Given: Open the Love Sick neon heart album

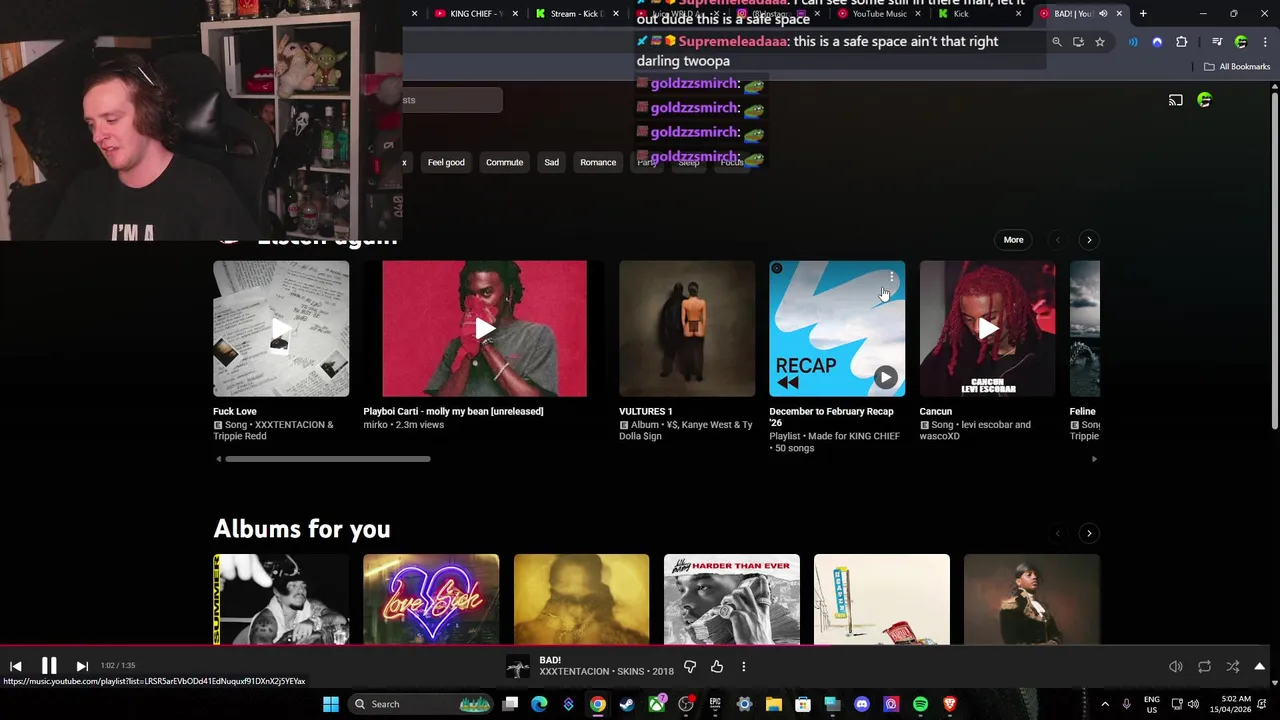Looking at the screenshot, I should click(x=431, y=599).
